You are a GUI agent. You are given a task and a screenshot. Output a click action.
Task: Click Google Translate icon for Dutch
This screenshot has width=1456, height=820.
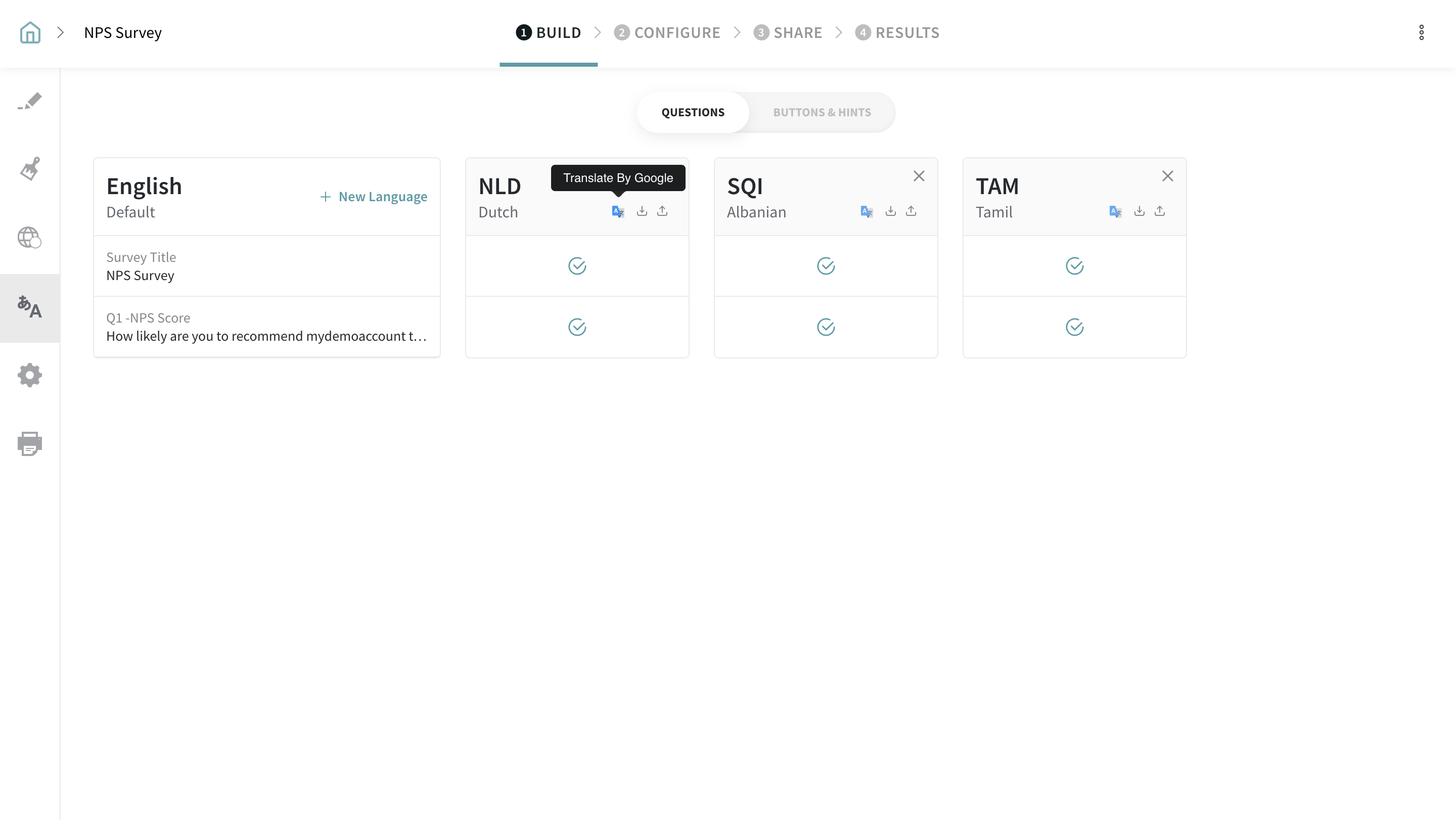point(618,211)
